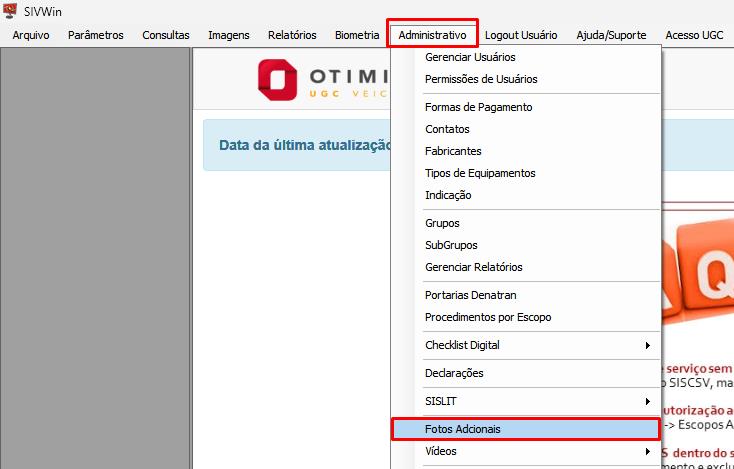Viewport: 734px width, 469px height.
Task: Expand the SISLIT submenu arrow
Action: pyautogui.click(x=648, y=402)
